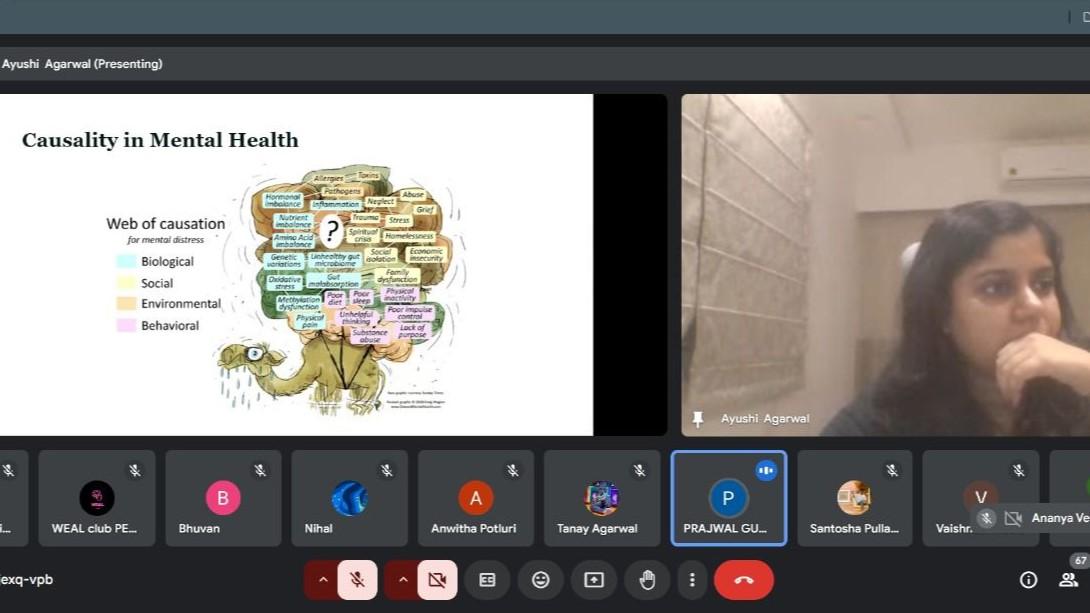Select Tanay Agarwal's participant tile
The image size is (1090, 613).
(602, 498)
